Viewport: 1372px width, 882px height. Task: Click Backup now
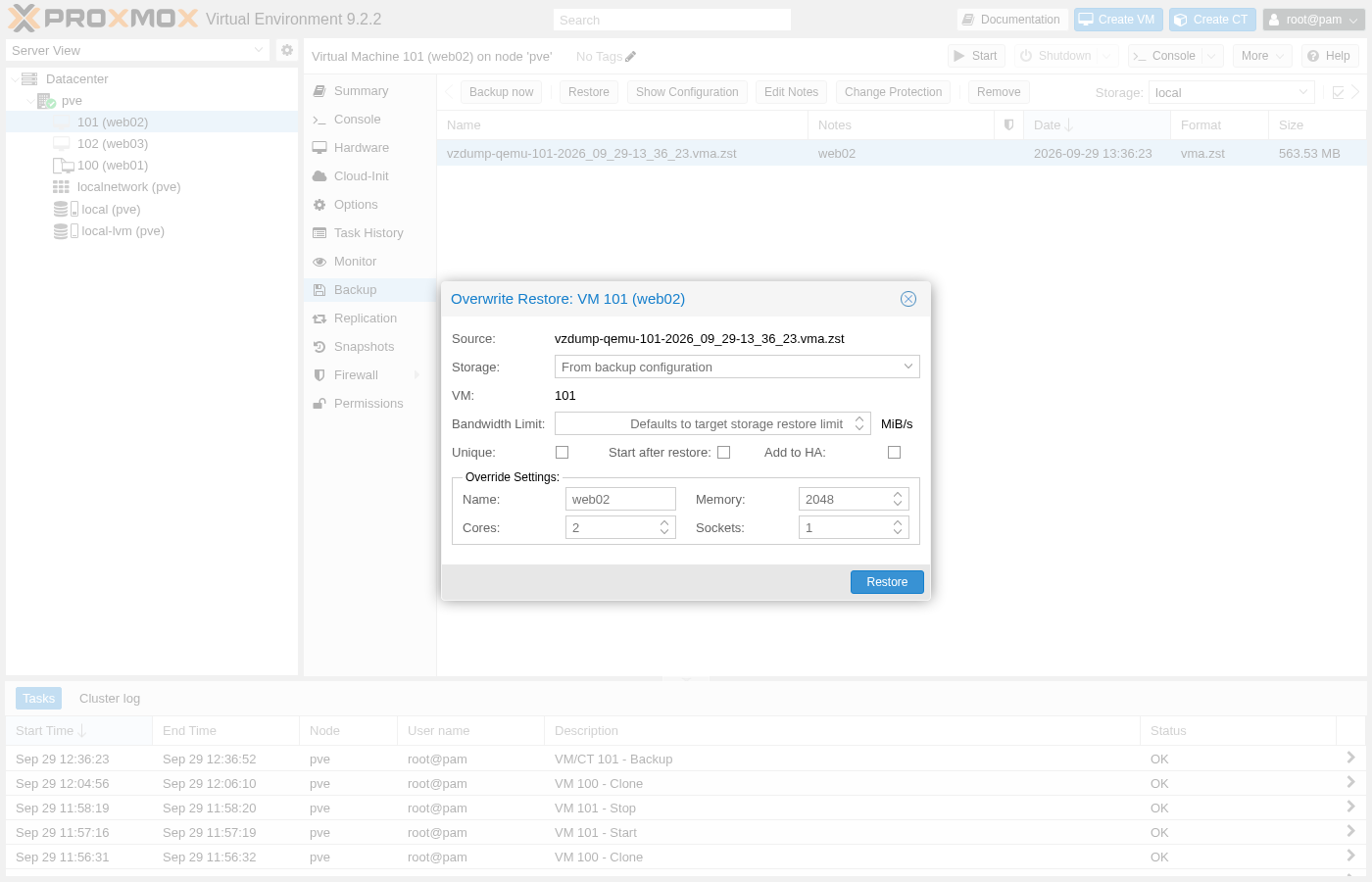point(501,92)
